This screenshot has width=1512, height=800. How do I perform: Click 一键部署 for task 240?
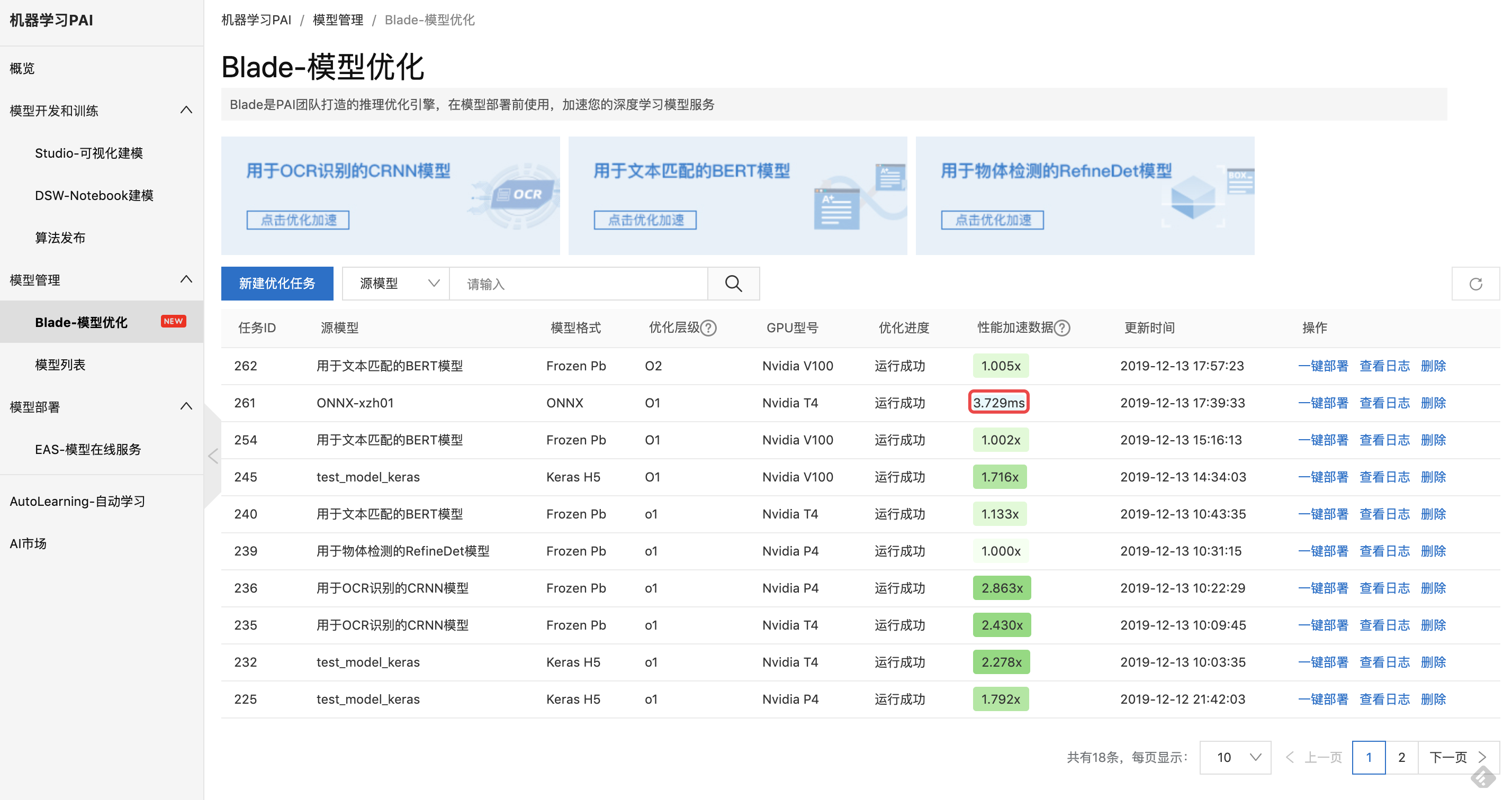(1323, 514)
